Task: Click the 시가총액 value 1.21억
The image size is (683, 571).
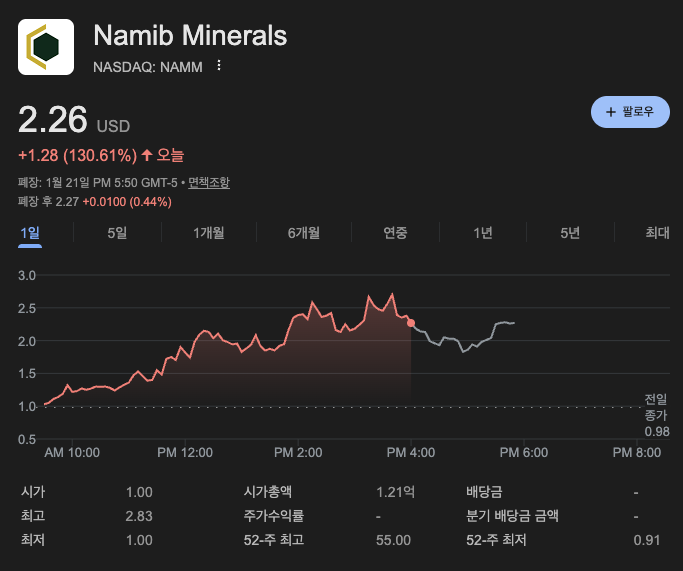Action: coord(396,492)
